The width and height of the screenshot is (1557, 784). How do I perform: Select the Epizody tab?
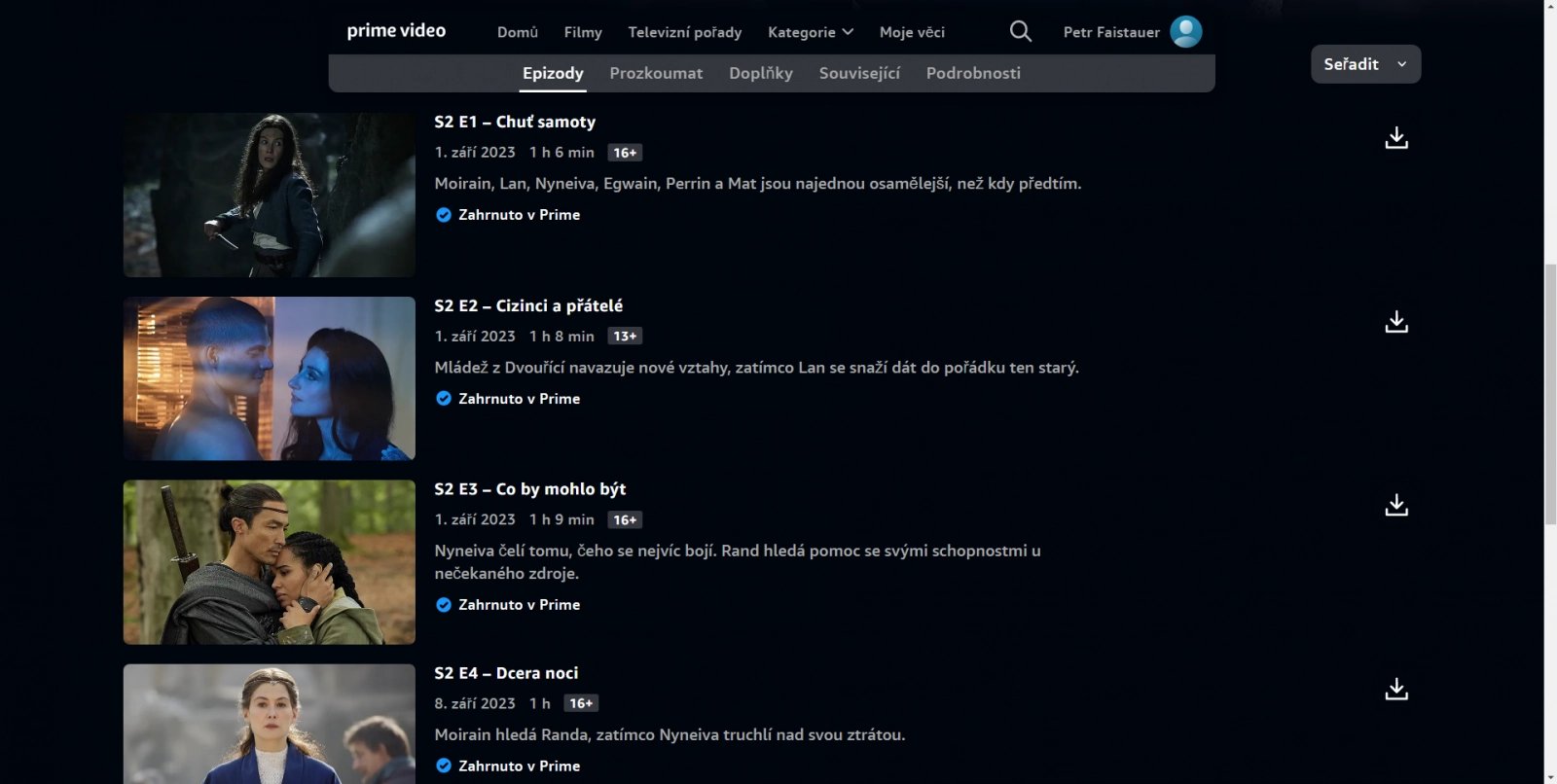pos(553,74)
